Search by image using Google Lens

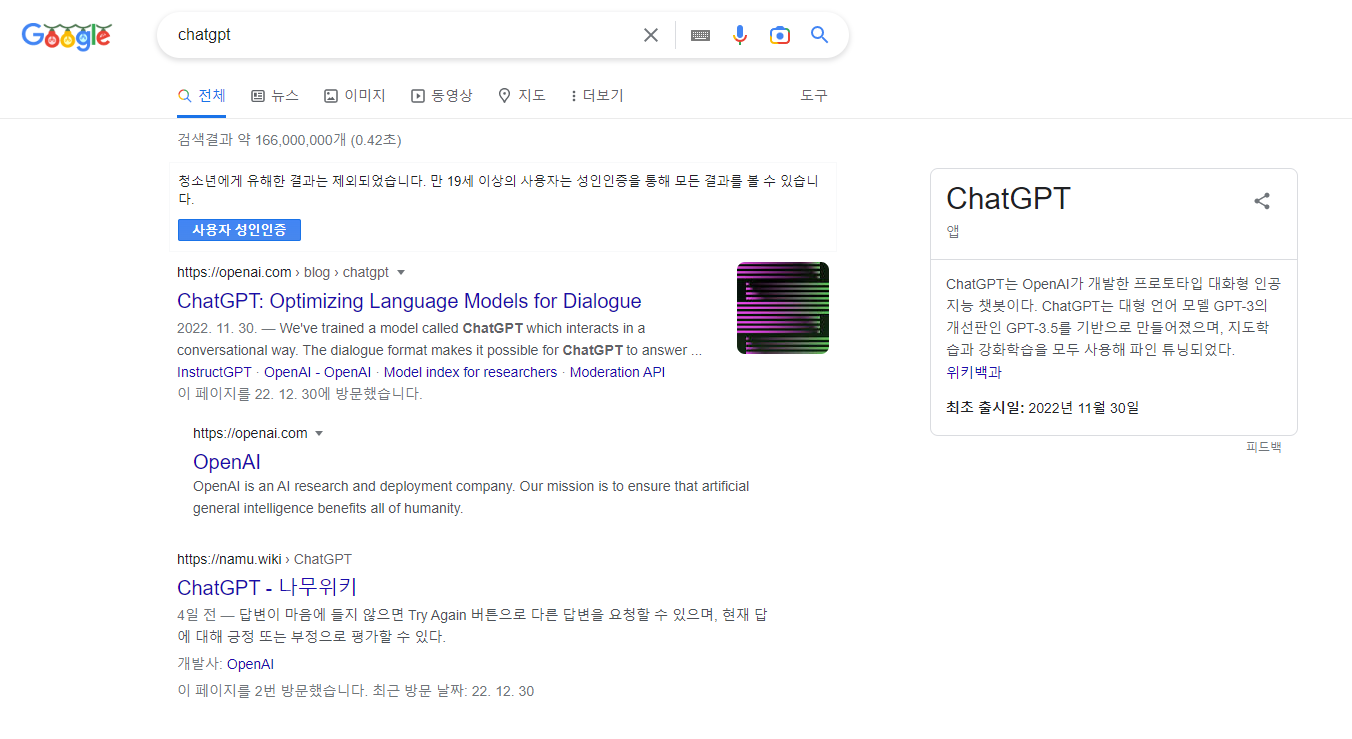click(780, 35)
